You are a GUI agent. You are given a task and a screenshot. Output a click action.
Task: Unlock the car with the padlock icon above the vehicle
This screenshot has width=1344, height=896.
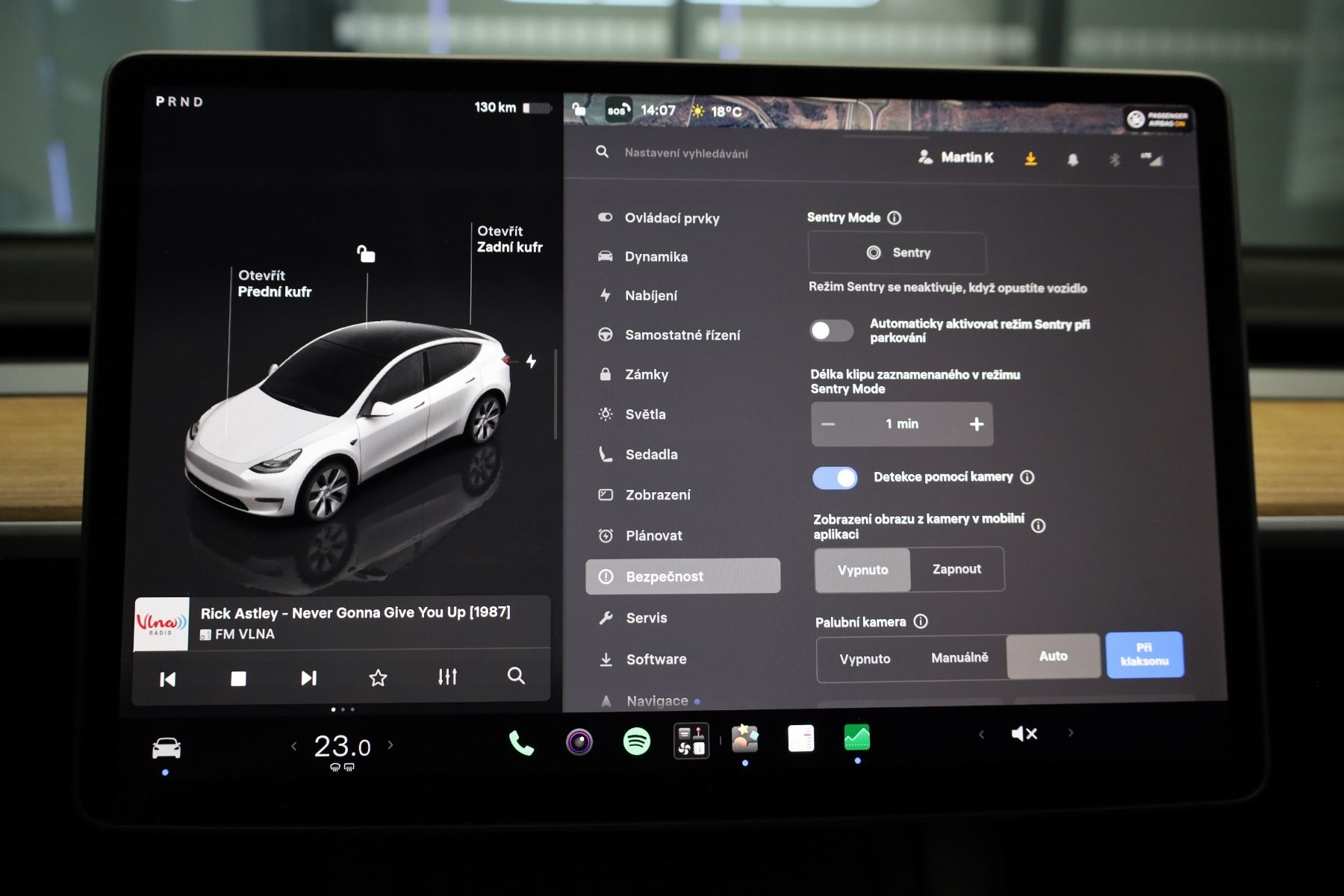(366, 254)
